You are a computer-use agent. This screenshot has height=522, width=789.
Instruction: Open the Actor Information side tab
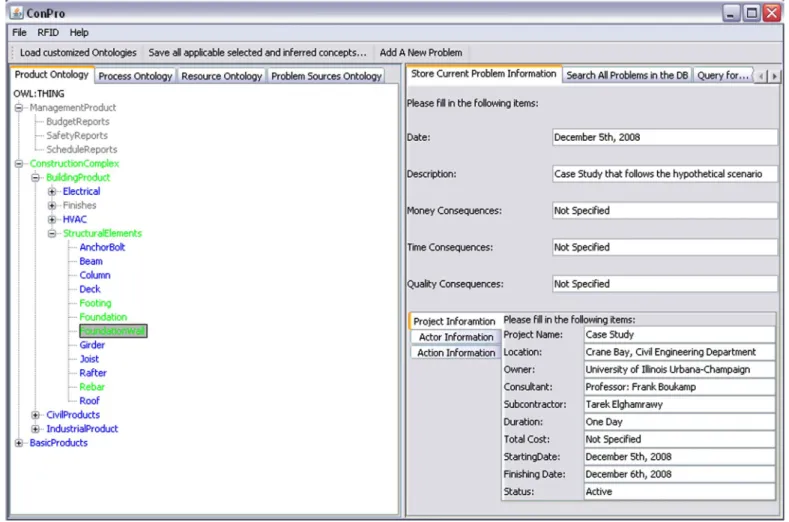coord(456,337)
